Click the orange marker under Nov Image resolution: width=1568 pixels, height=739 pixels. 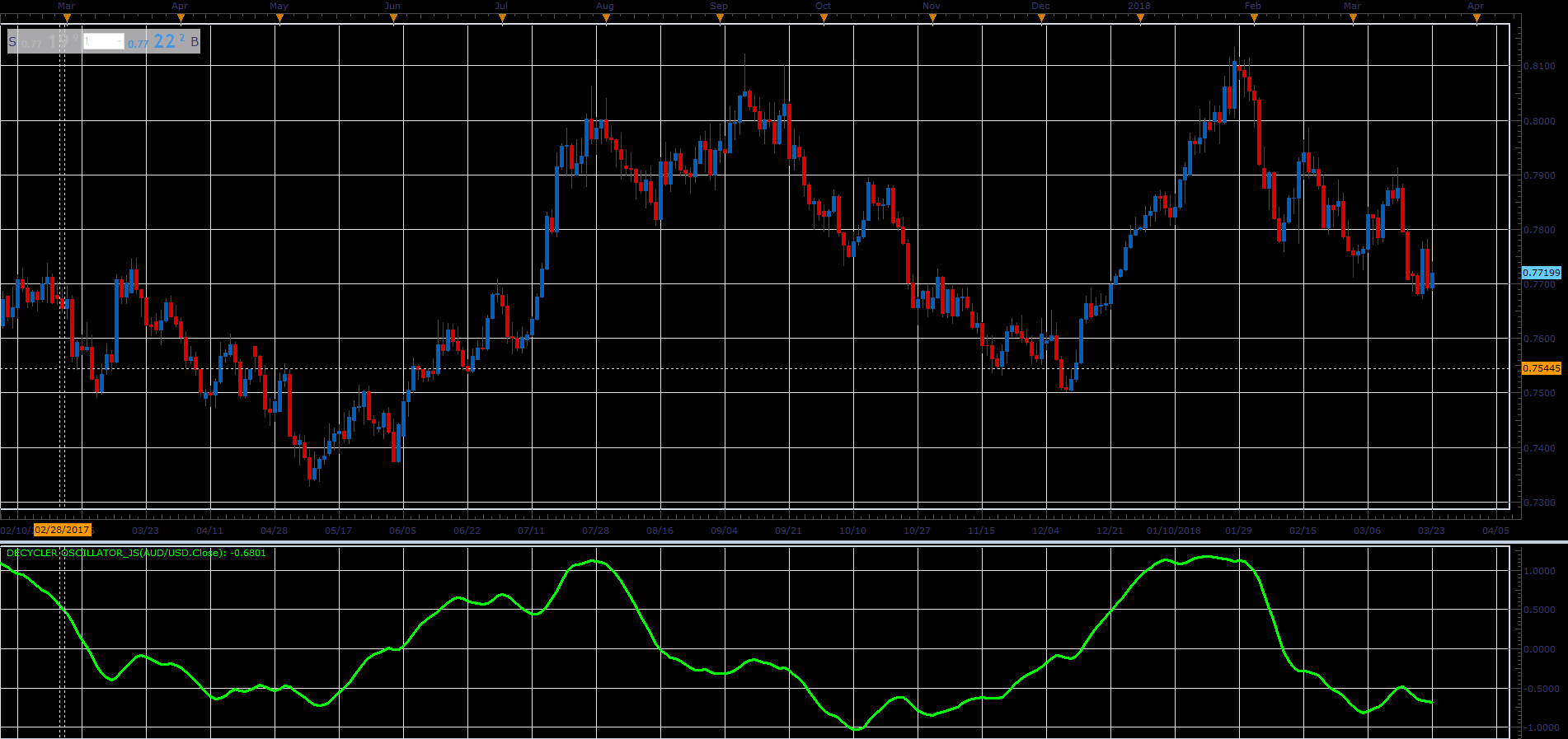932,18
